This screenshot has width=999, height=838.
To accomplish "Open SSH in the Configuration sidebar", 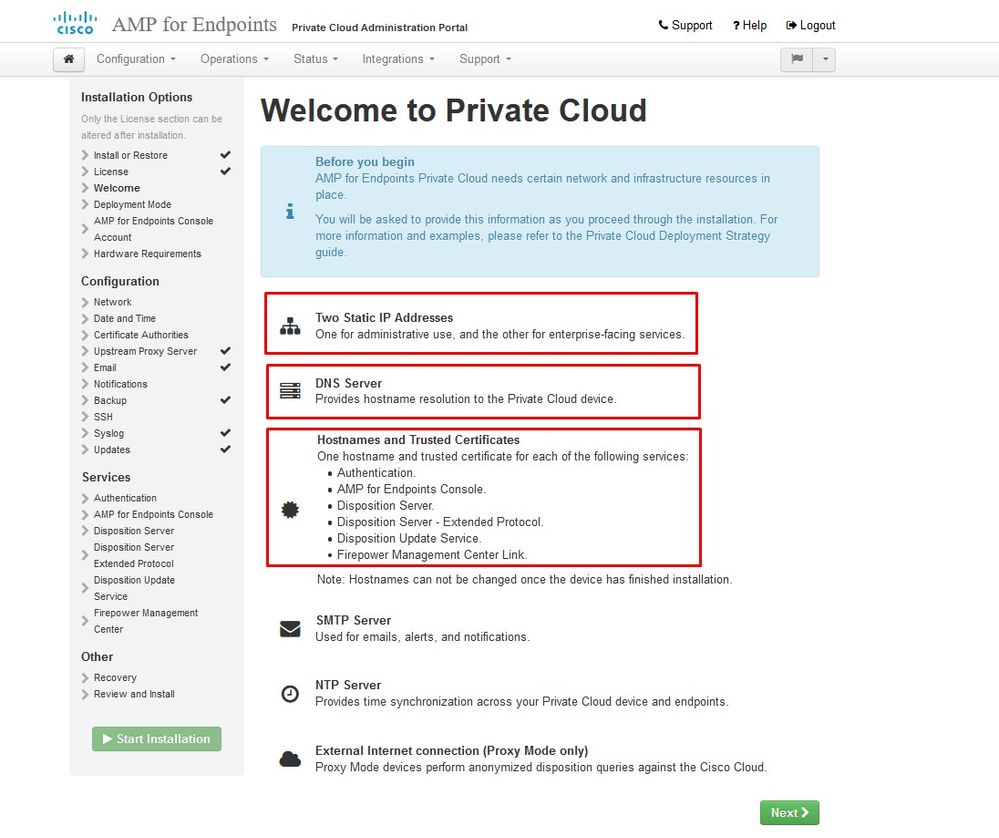I will tap(103, 417).
